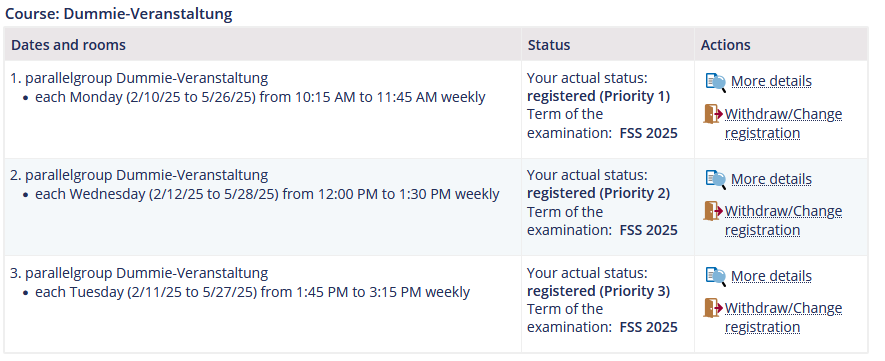
Task: Click the door withdraw icon for Priority 1
Action: coord(713,114)
